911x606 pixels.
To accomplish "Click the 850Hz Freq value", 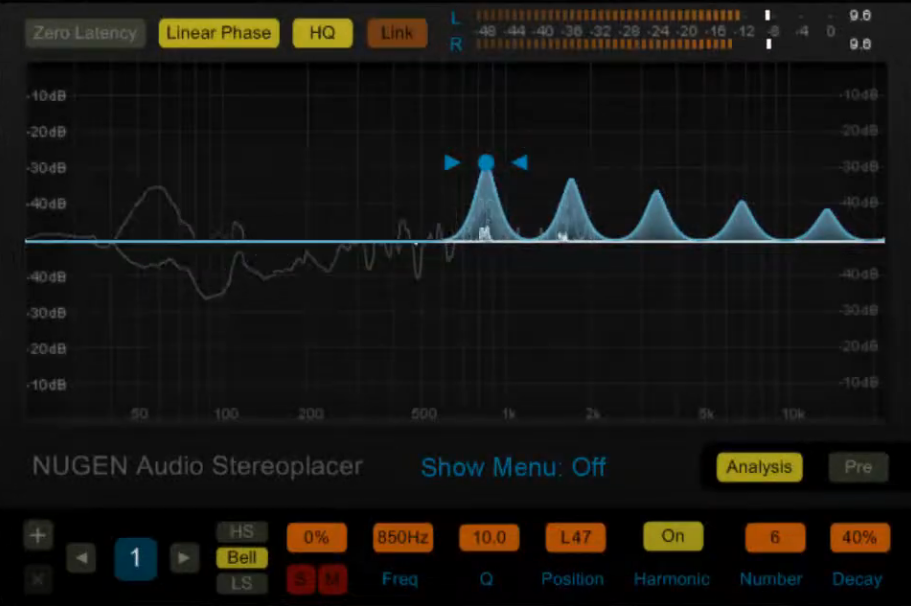I will [x=403, y=537].
